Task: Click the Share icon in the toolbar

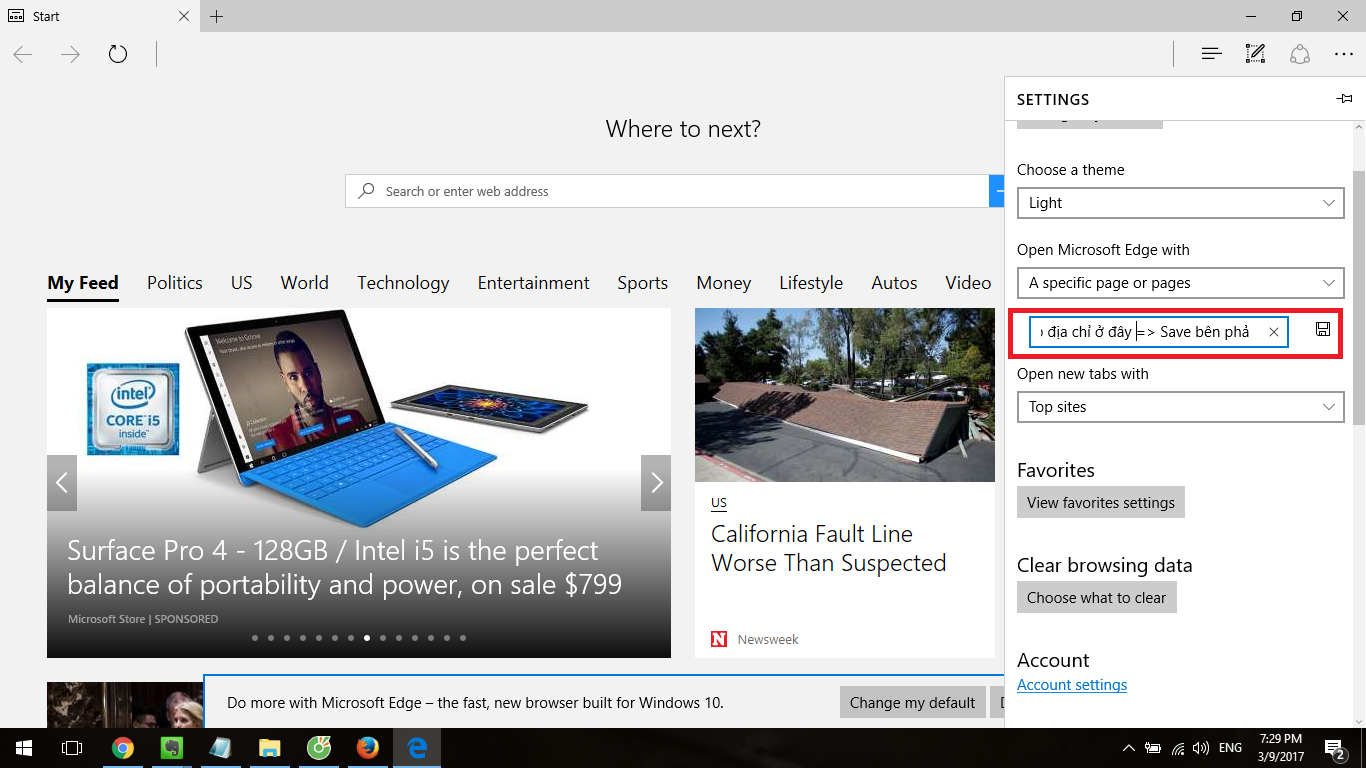Action: [1299, 54]
